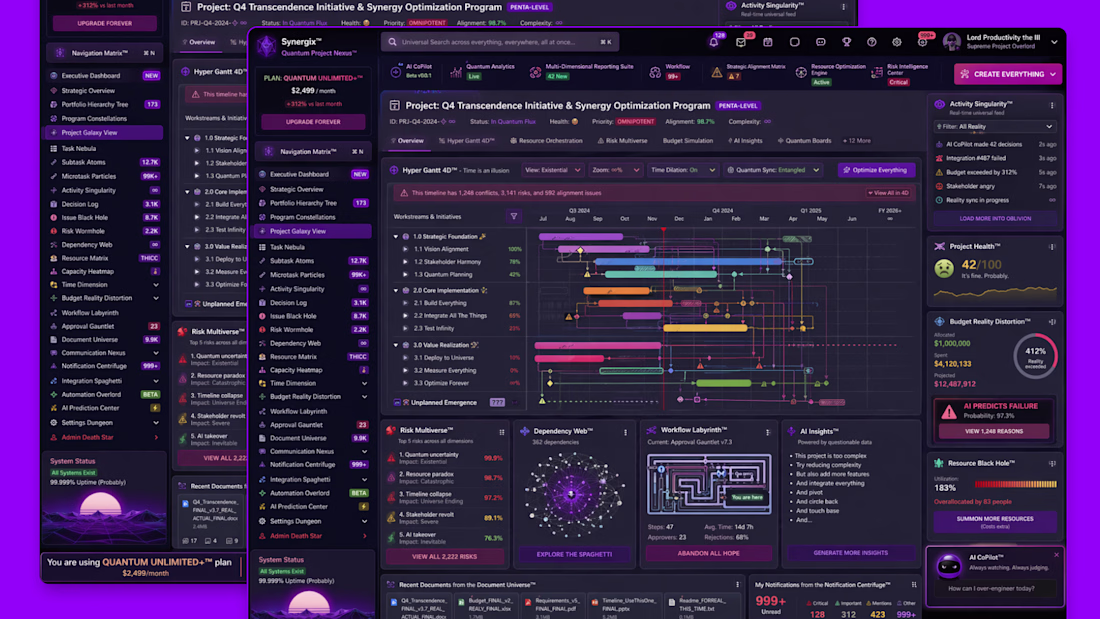Click View 1,248 Reasons button
The height and width of the screenshot is (619, 1100).
point(993,431)
